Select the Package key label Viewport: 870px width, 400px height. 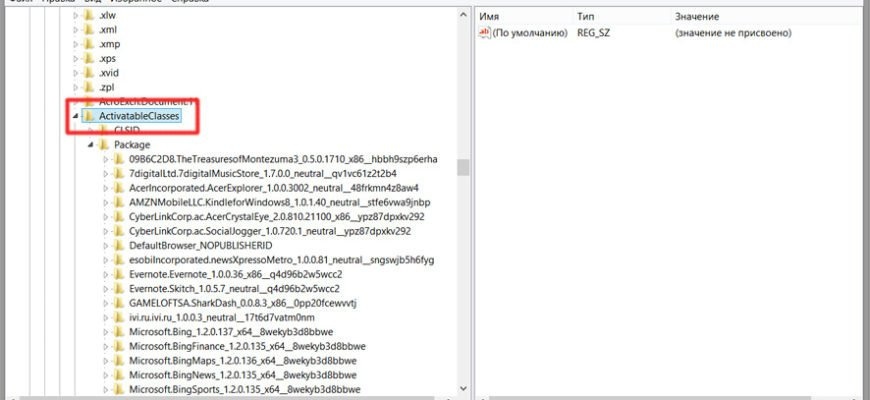(132, 145)
